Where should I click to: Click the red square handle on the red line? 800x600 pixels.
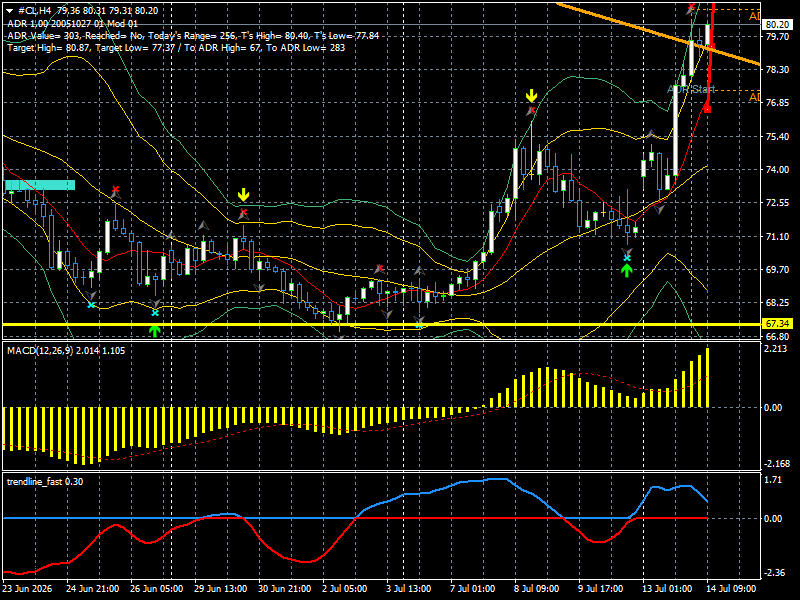pos(707,109)
